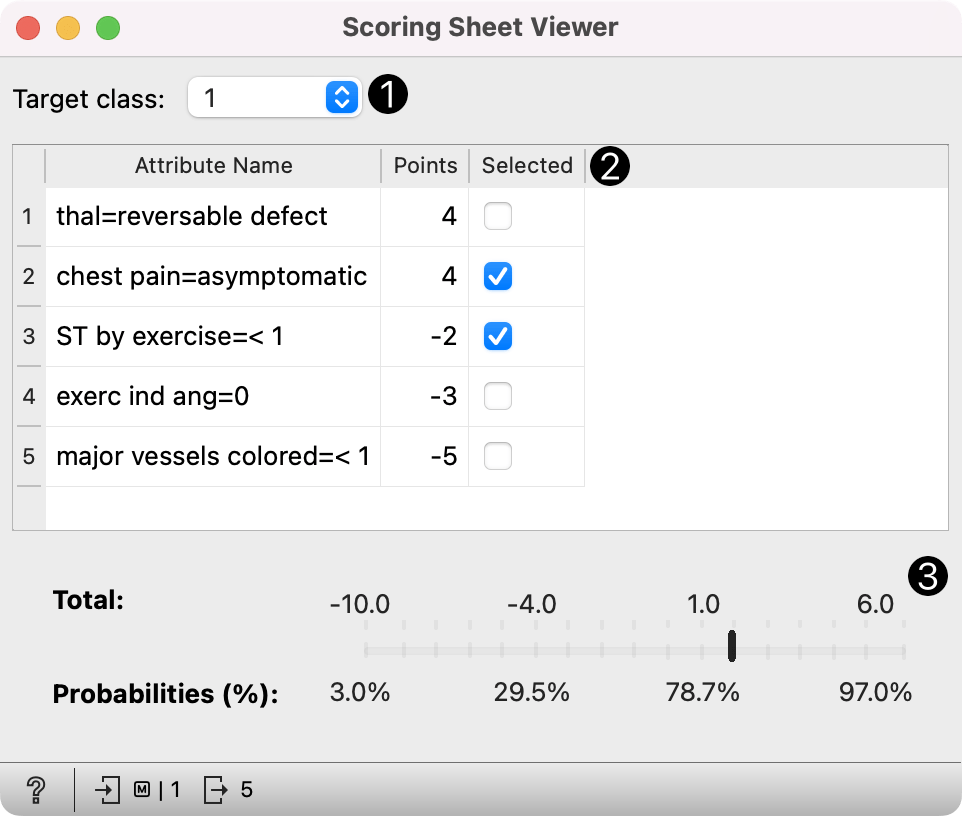Click the black number 2 annotation badge
Viewport: 962px width, 816px height.
pos(609,166)
